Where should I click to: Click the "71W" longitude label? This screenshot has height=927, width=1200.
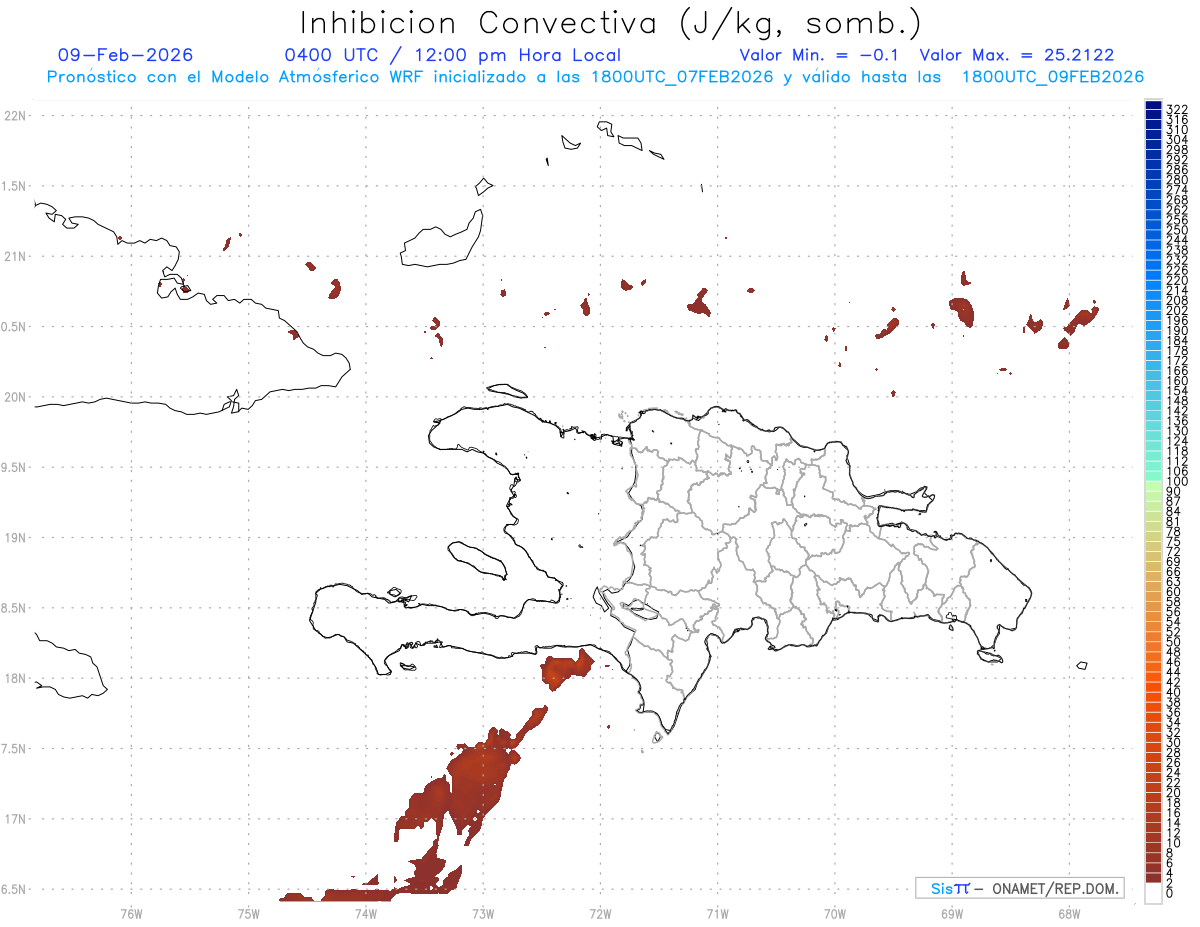717,914
